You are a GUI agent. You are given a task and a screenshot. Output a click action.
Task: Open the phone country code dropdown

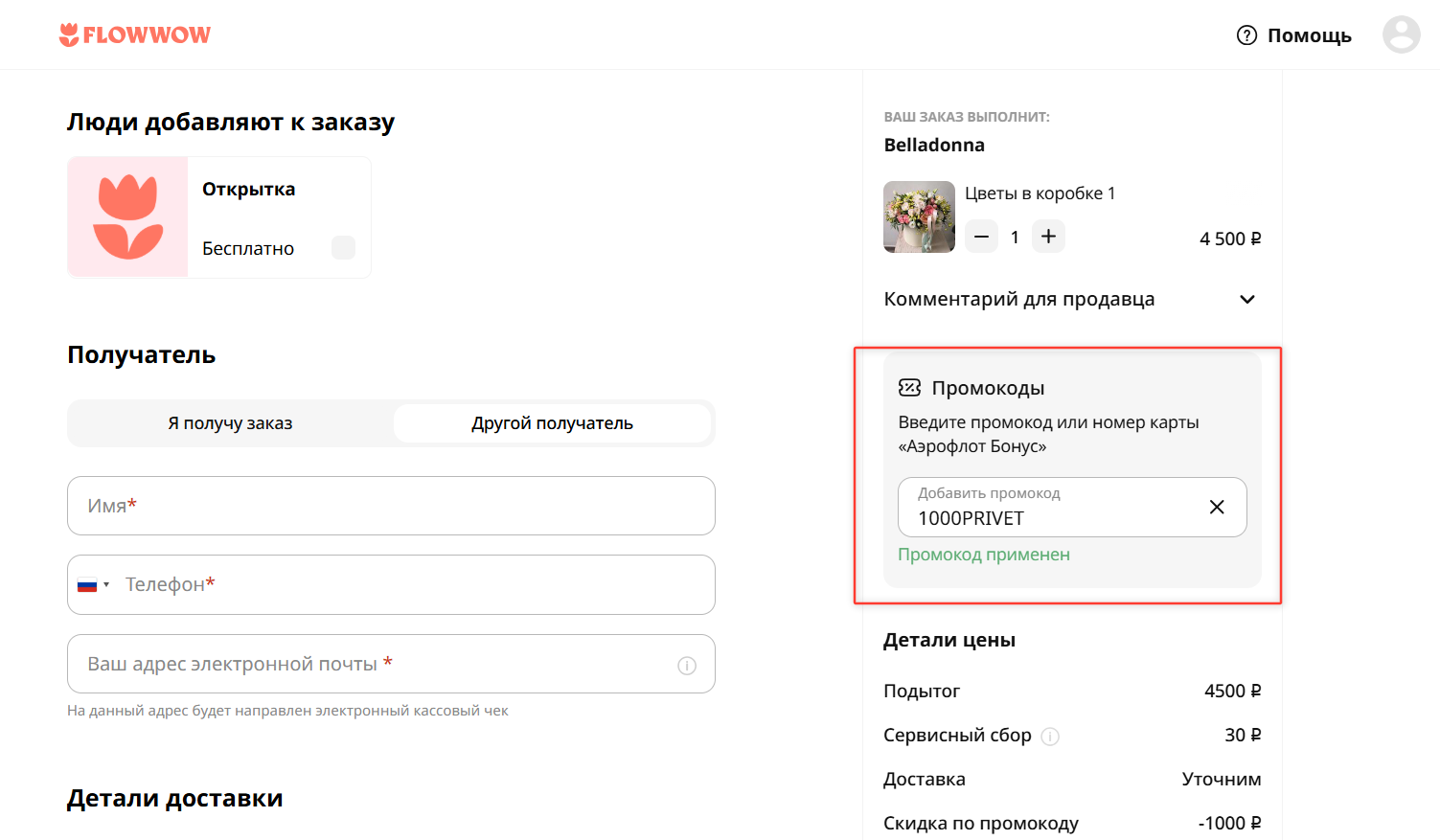pyautogui.click(x=93, y=584)
